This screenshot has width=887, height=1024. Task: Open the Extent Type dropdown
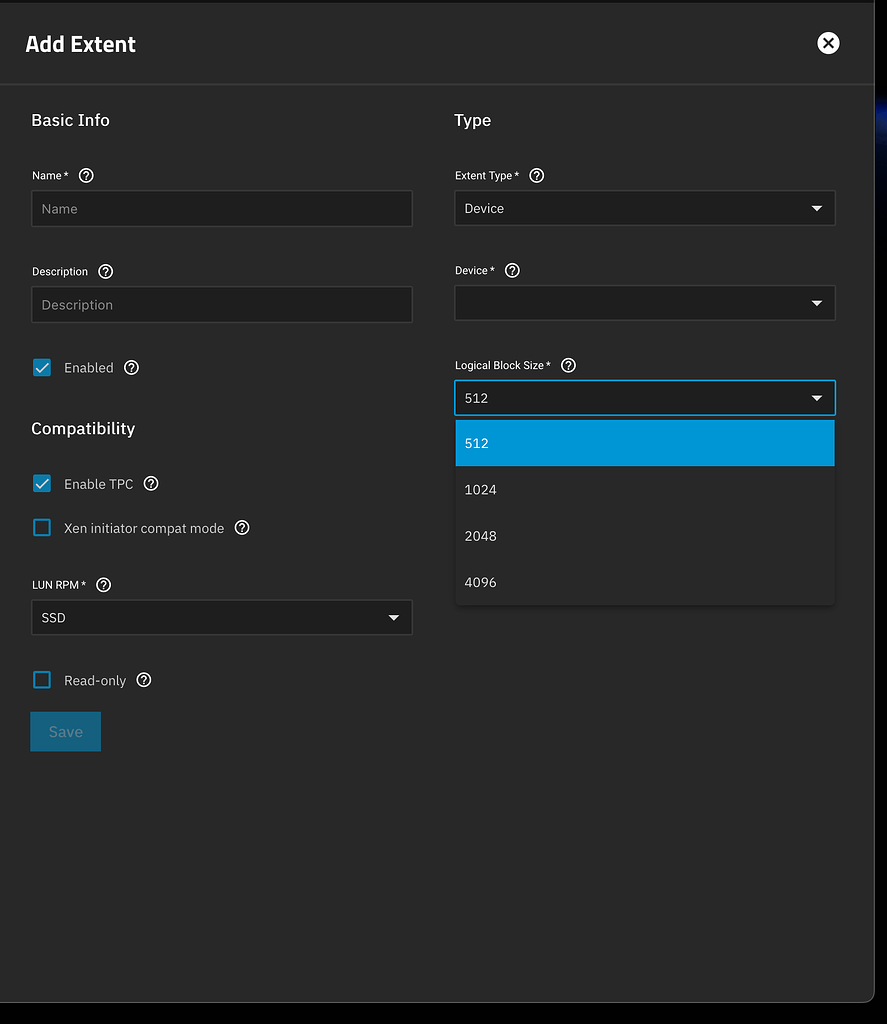coord(644,208)
